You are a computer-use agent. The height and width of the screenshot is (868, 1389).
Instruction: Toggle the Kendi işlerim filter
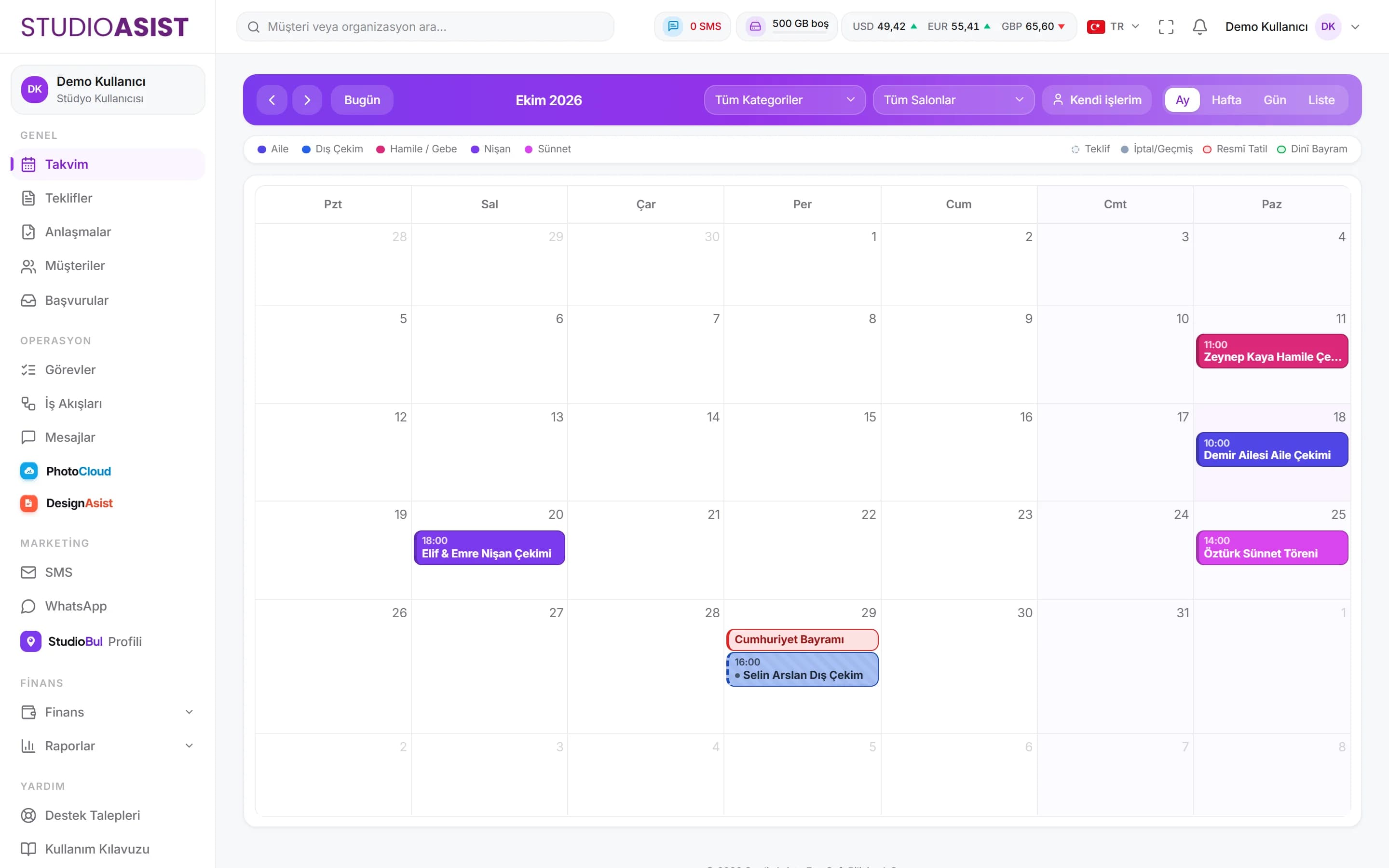1097,100
